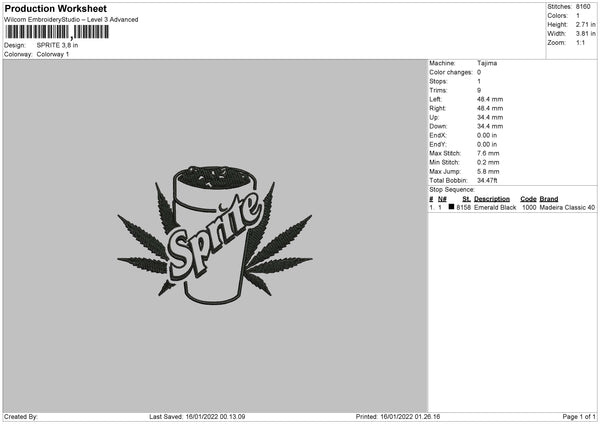Click the Description column header

pos(492,199)
